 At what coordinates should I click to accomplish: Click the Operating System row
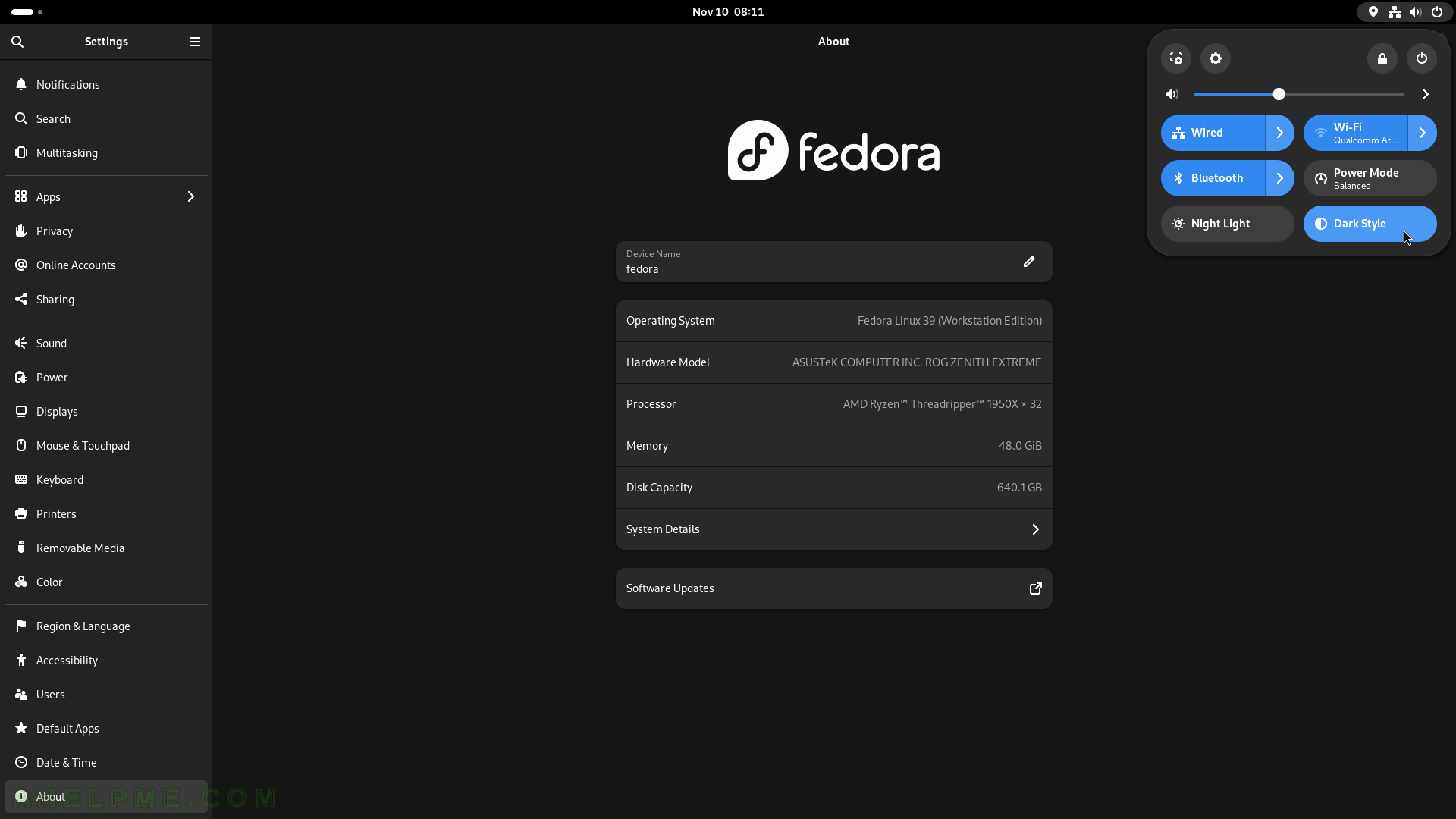pyautogui.click(x=834, y=321)
